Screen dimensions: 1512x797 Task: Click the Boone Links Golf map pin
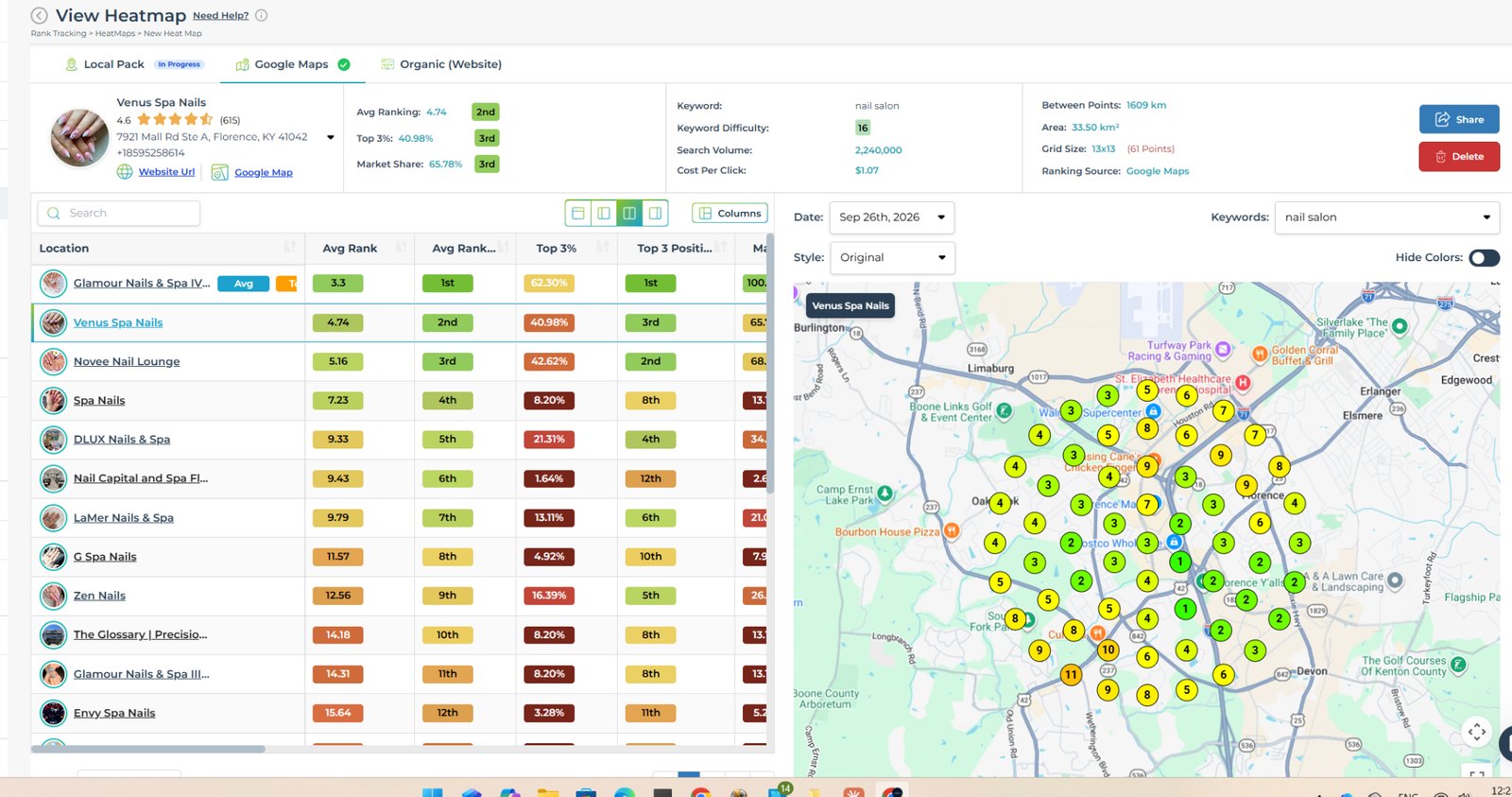(x=1004, y=410)
